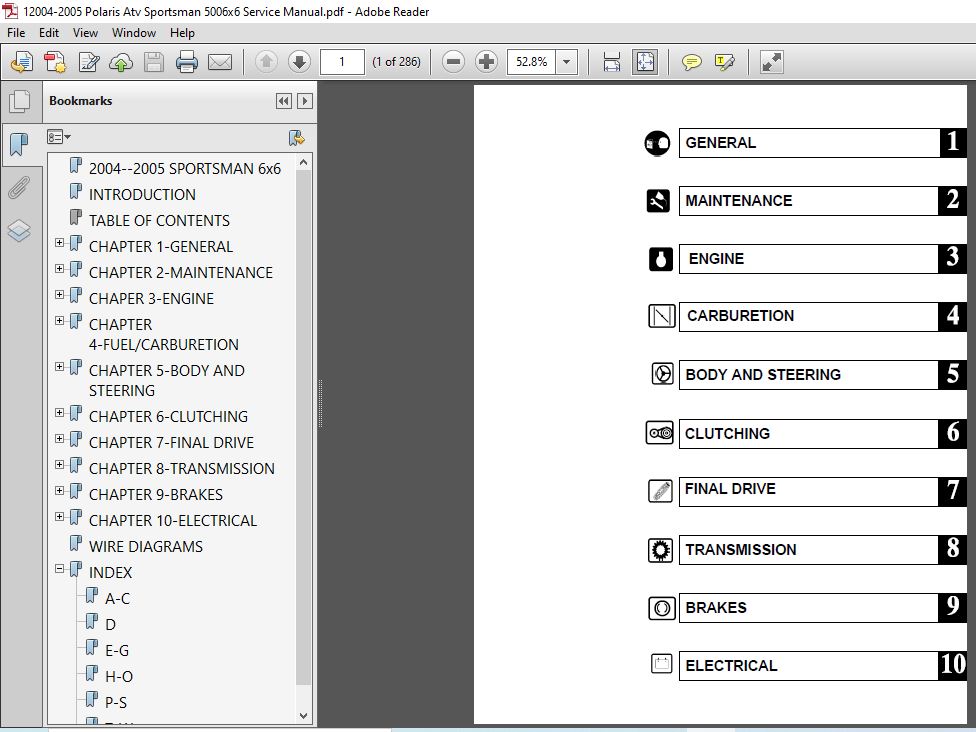The height and width of the screenshot is (732, 976).
Task: Collapse the INDEX bookmark
Action: [59, 568]
